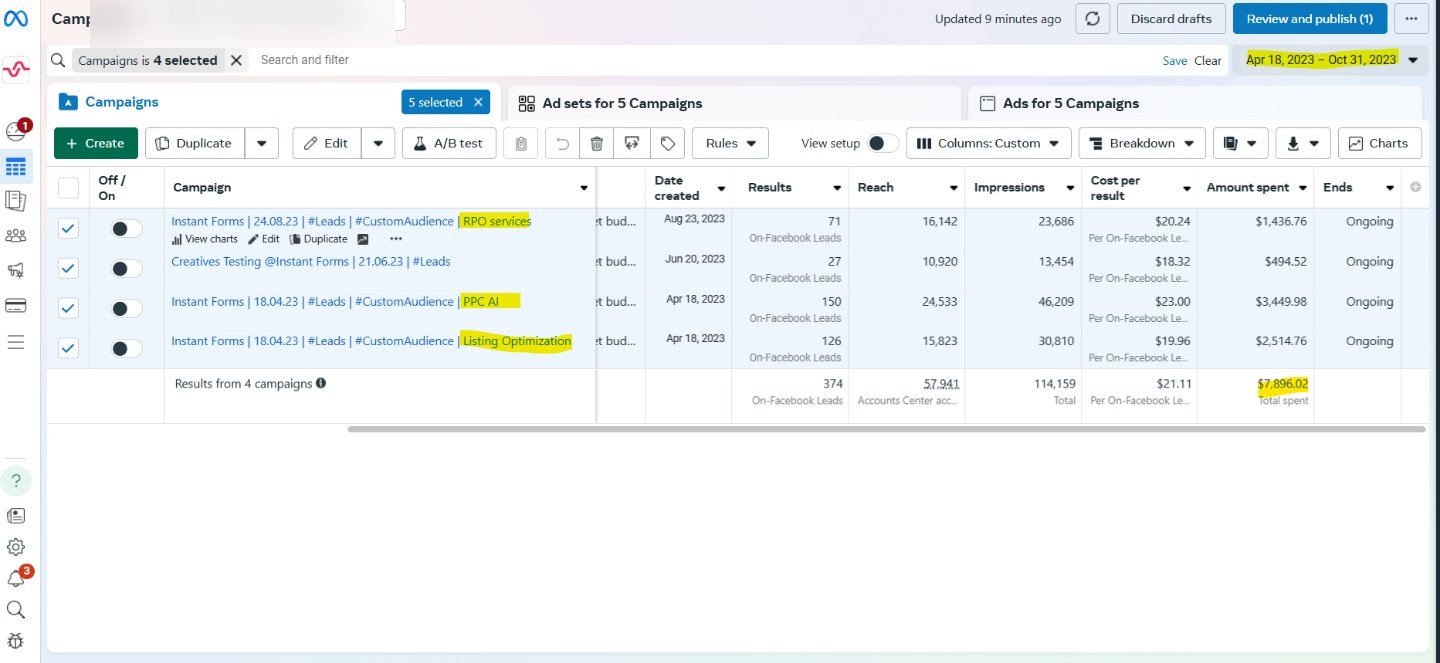
Task: Click Discard drafts button
Action: point(1171,19)
